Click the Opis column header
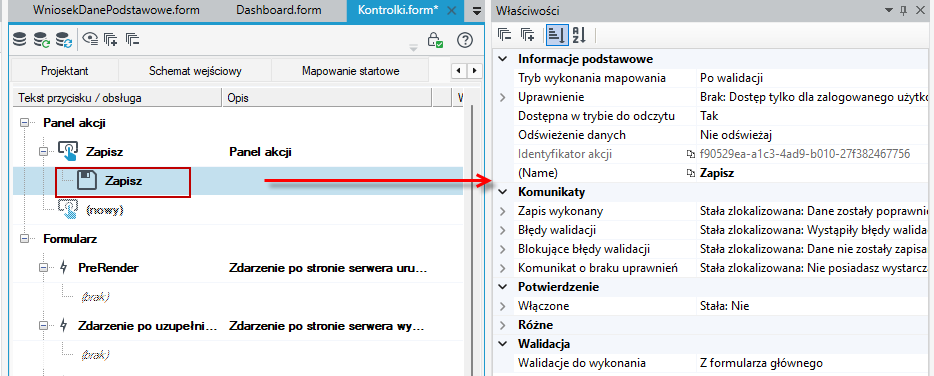934x376 pixels. click(326, 97)
